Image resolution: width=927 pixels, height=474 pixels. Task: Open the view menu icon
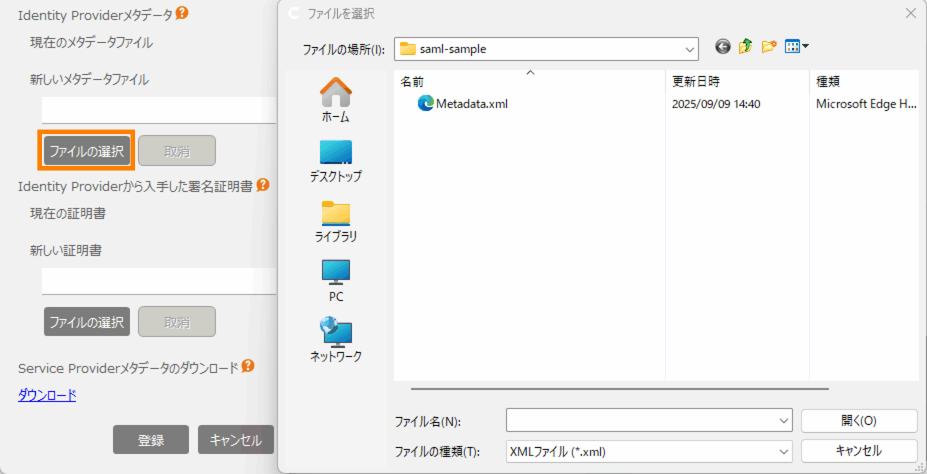(x=797, y=47)
